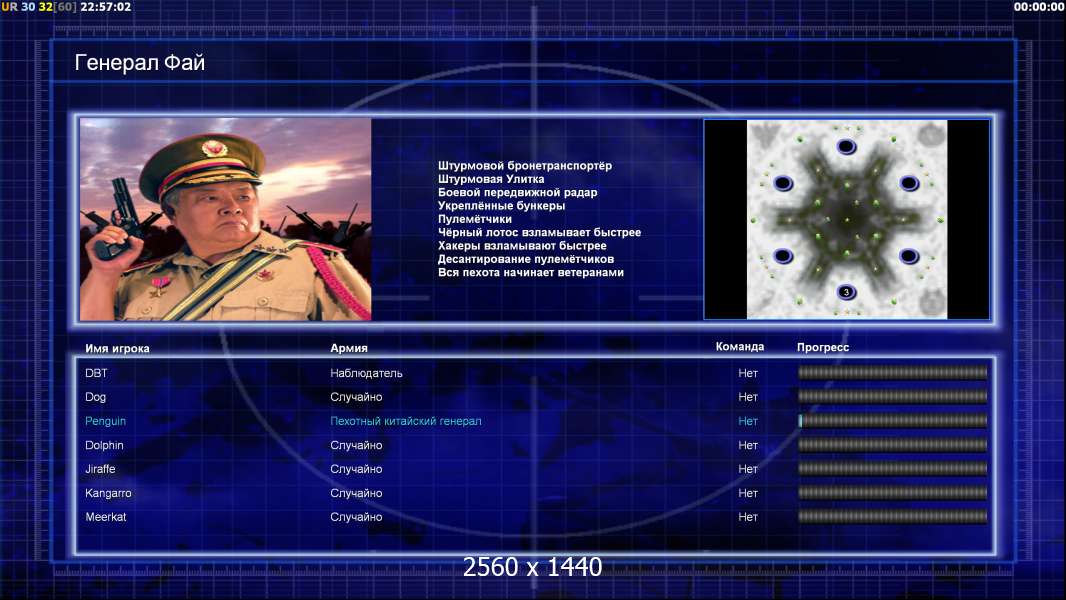Image resolution: width=1066 pixels, height=600 pixels.
Task: Select player name Dolphin
Action: click(x=104, y=445)
